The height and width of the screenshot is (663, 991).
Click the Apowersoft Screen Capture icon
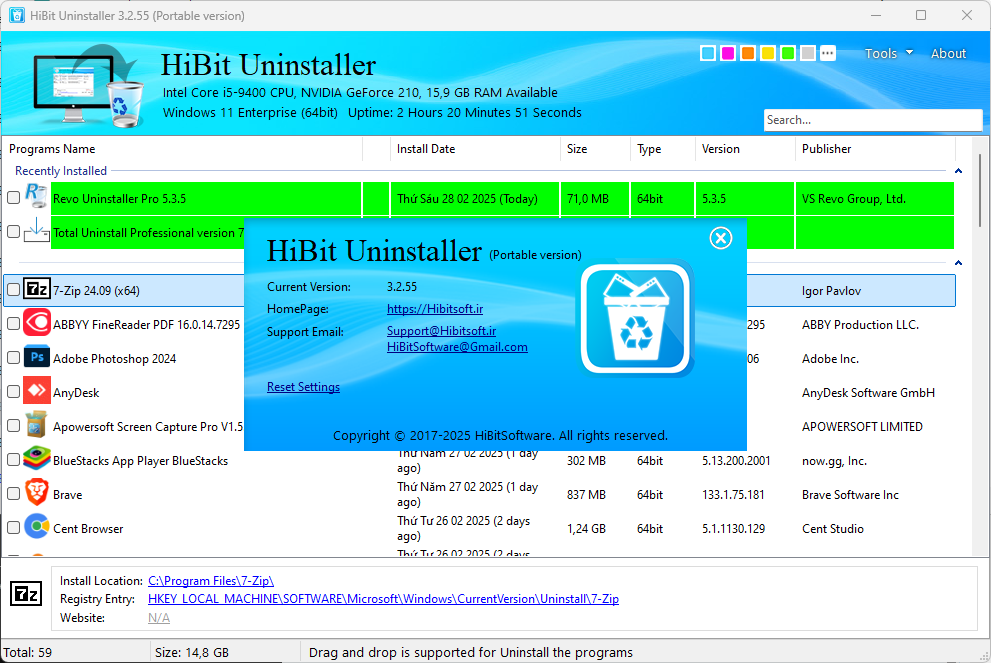pyautogui.click(x=37, y=425)
